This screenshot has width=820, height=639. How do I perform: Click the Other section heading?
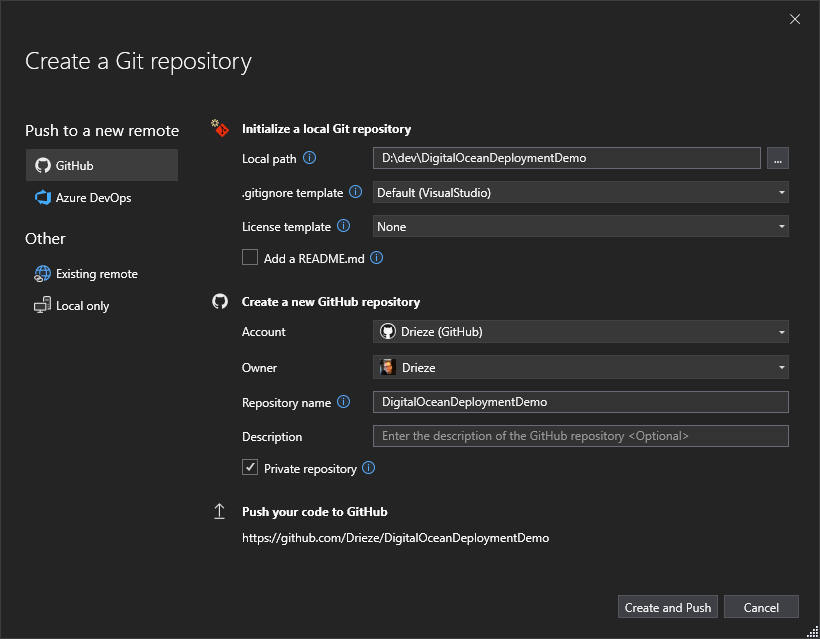pyautogui.click(x=45, y=238)
